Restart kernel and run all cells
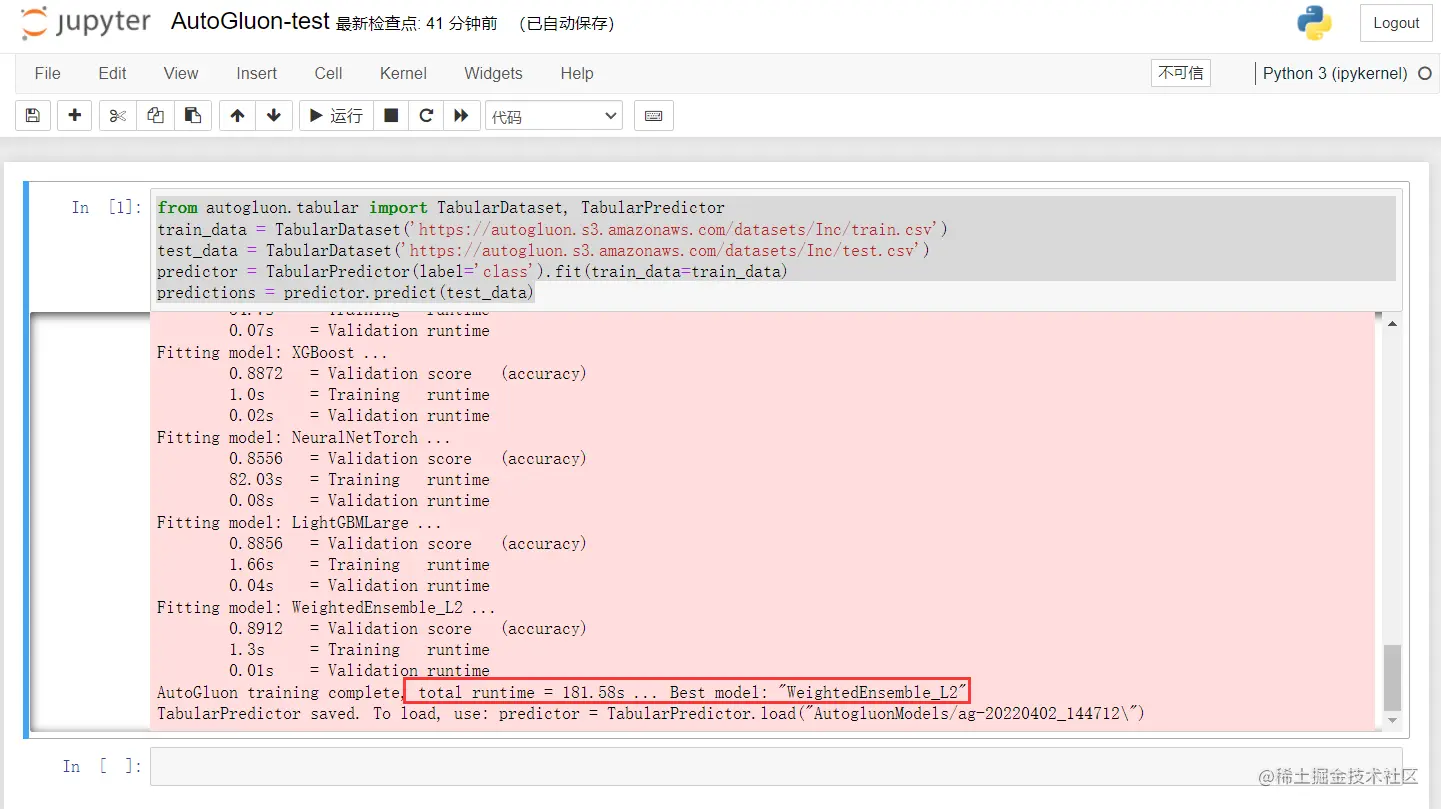This screenshot has width=1441, height=809. pos(461,116)
